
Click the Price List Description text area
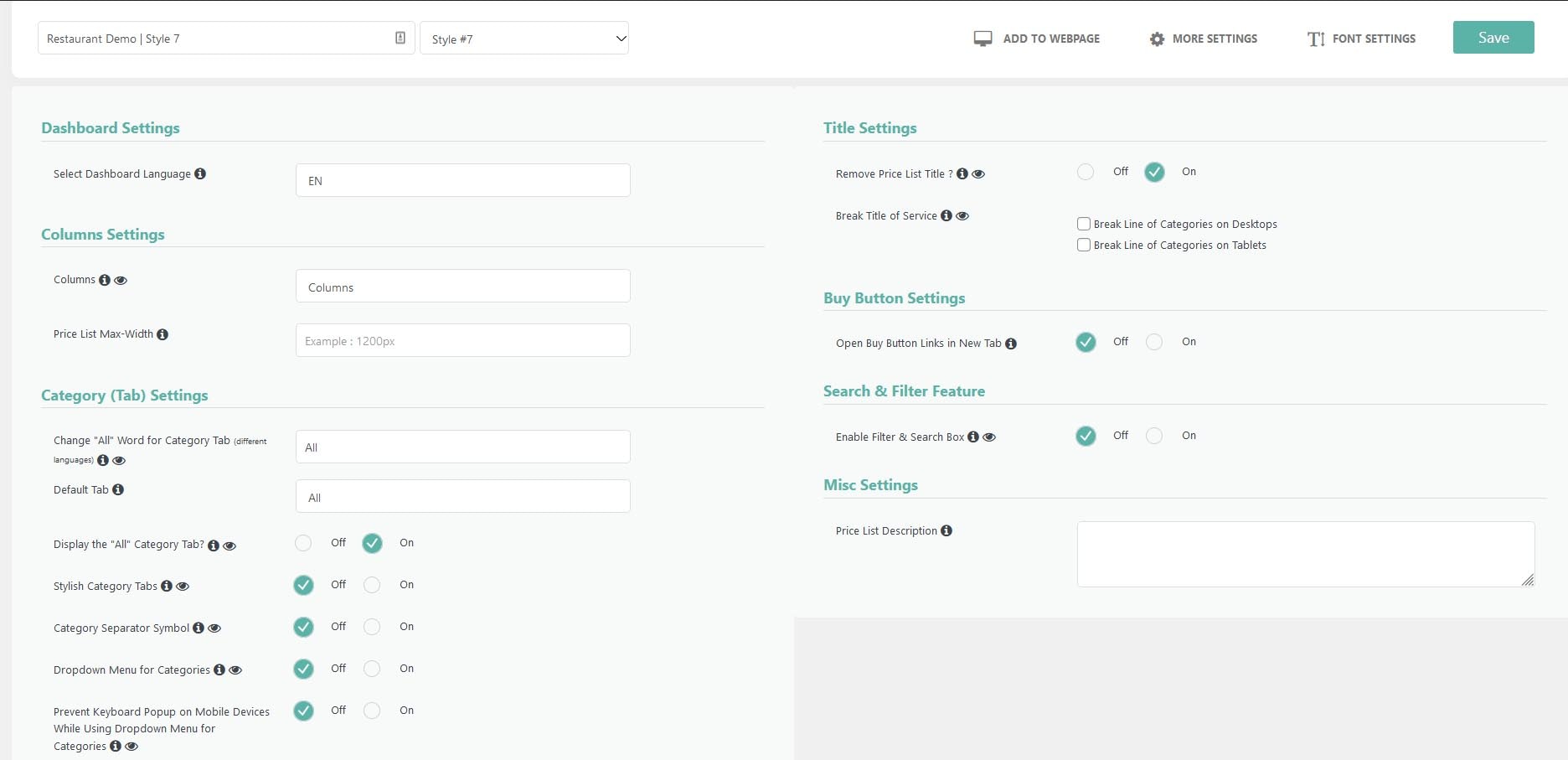point(1306,554)
